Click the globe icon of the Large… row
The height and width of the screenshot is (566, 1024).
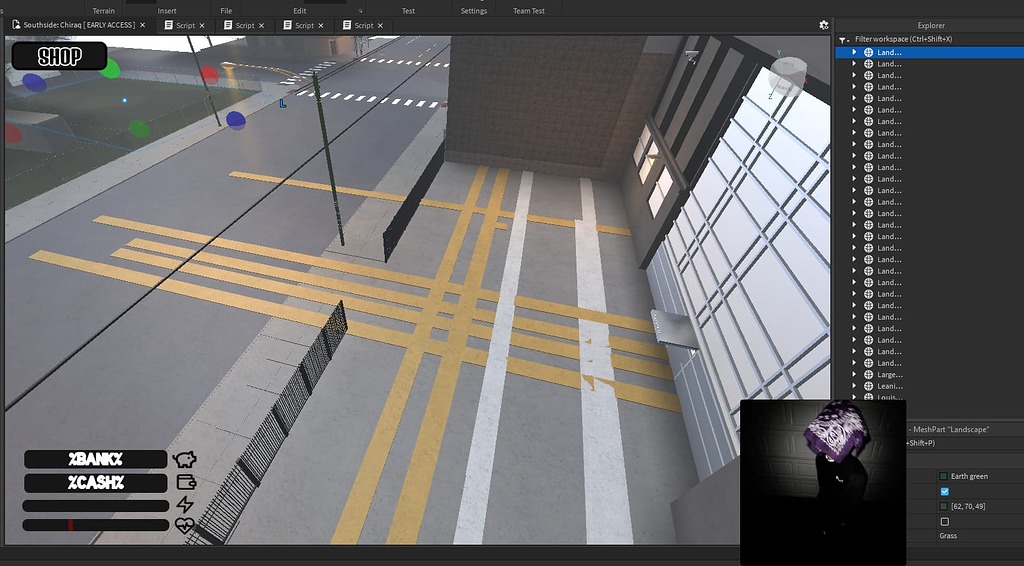click(x=869, y=375)
